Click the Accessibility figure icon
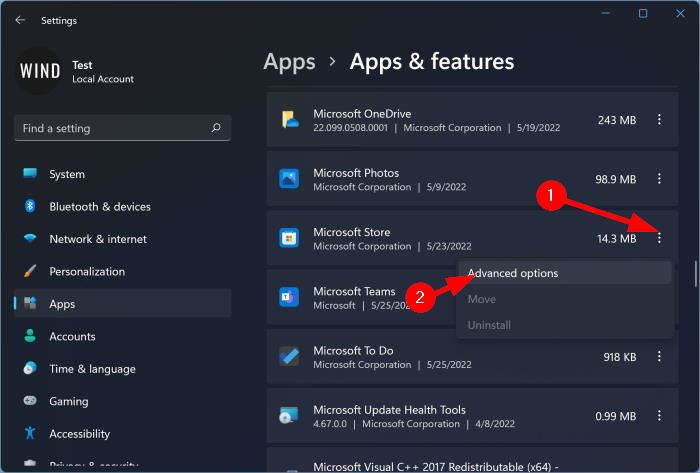This screenshot has width=700, height=473. point(30,433)
